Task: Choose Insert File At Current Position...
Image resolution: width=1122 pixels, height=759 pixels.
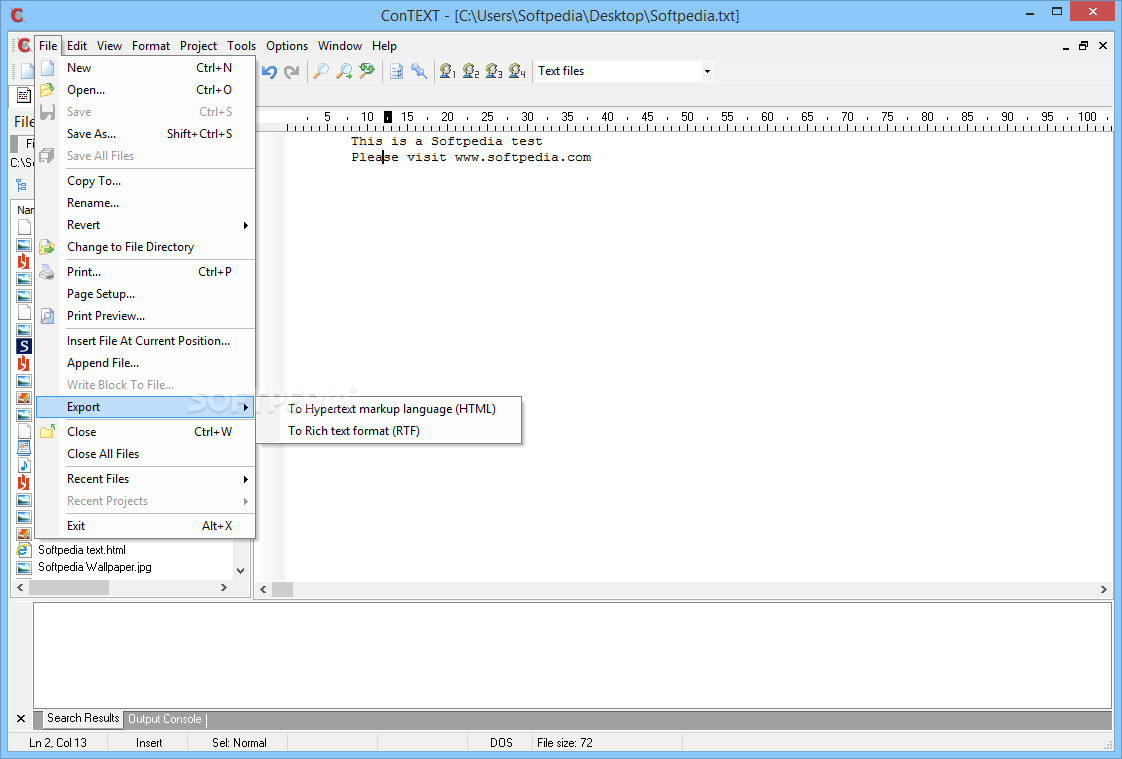Action: pos(146,341)
